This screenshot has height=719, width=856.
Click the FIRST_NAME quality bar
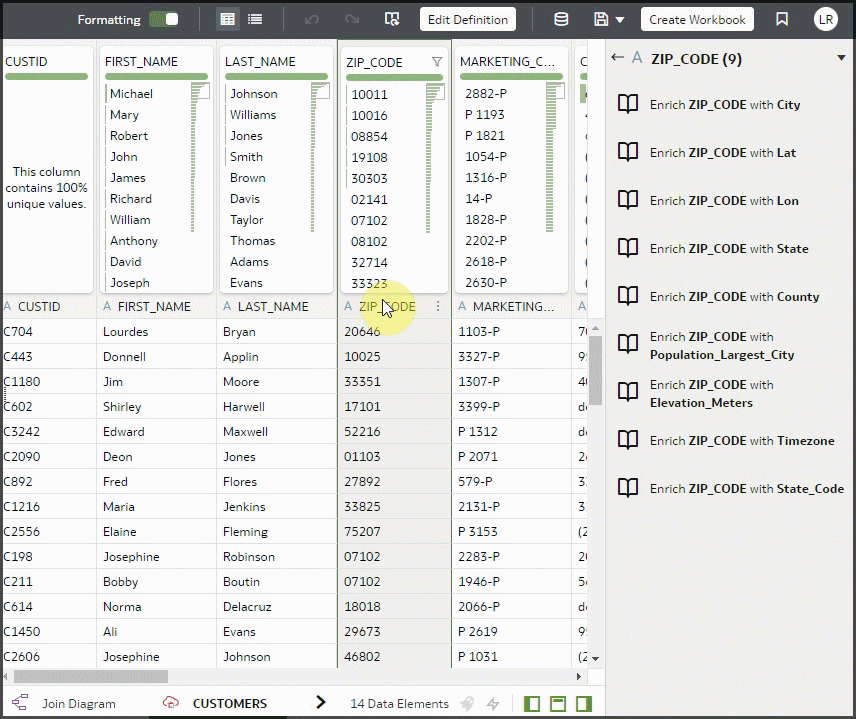156,76
